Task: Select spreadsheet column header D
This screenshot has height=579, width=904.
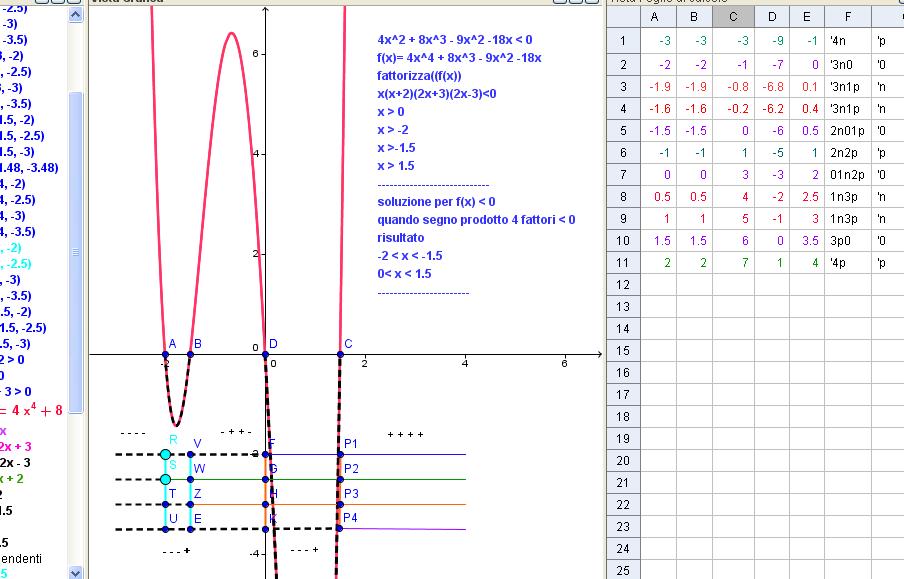Action: click(772, 17)
